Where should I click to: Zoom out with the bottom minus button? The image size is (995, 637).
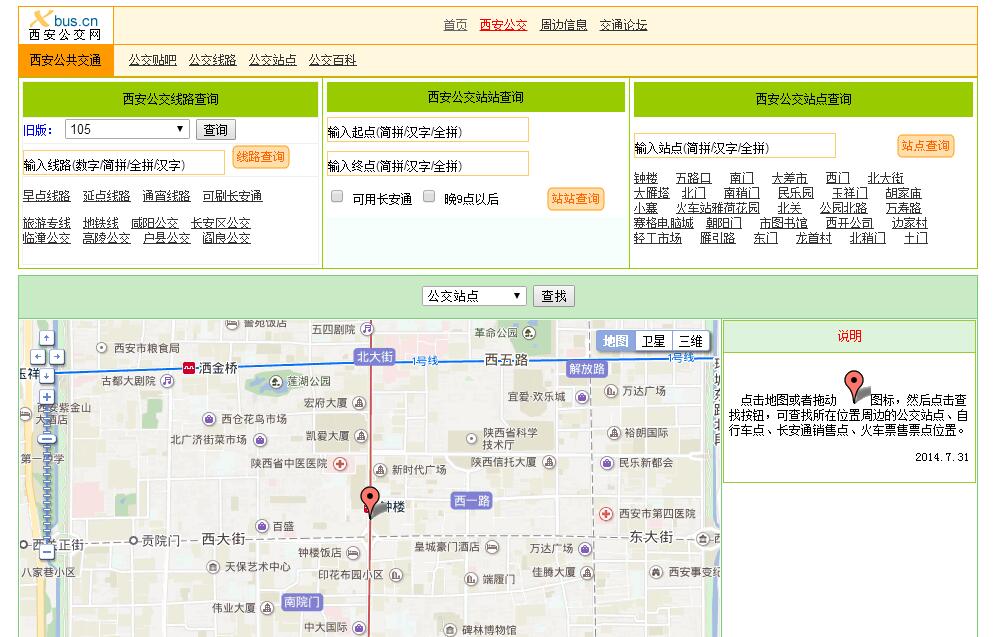[47, 550]
